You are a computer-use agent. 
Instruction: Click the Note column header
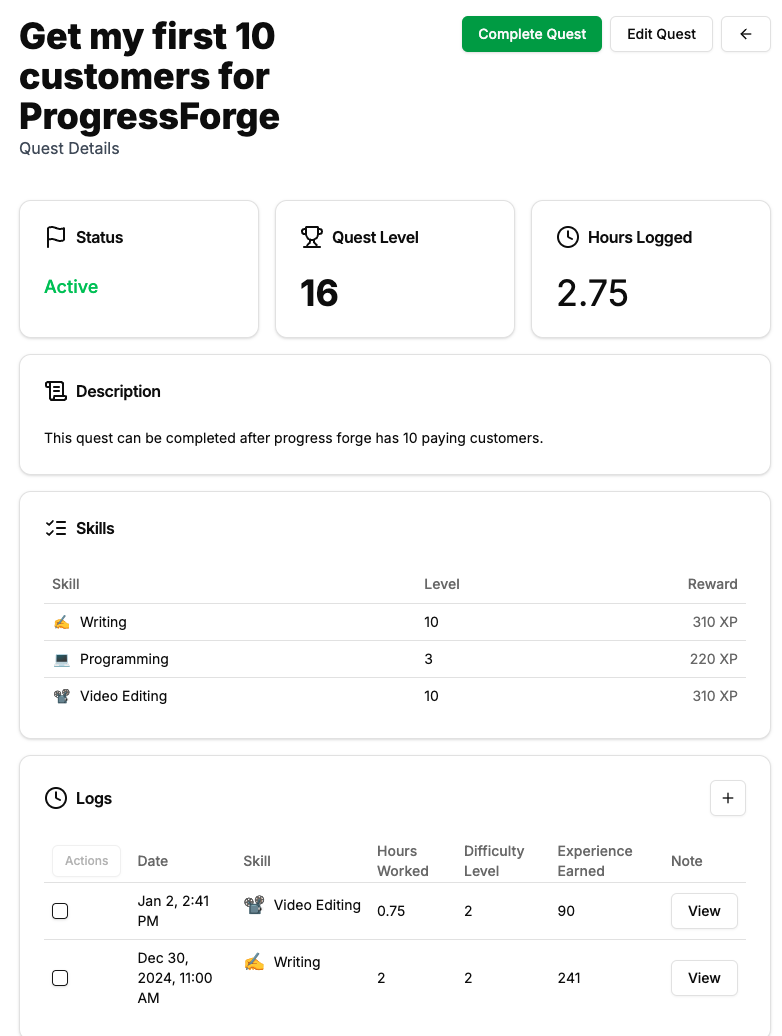pos(687,861)
